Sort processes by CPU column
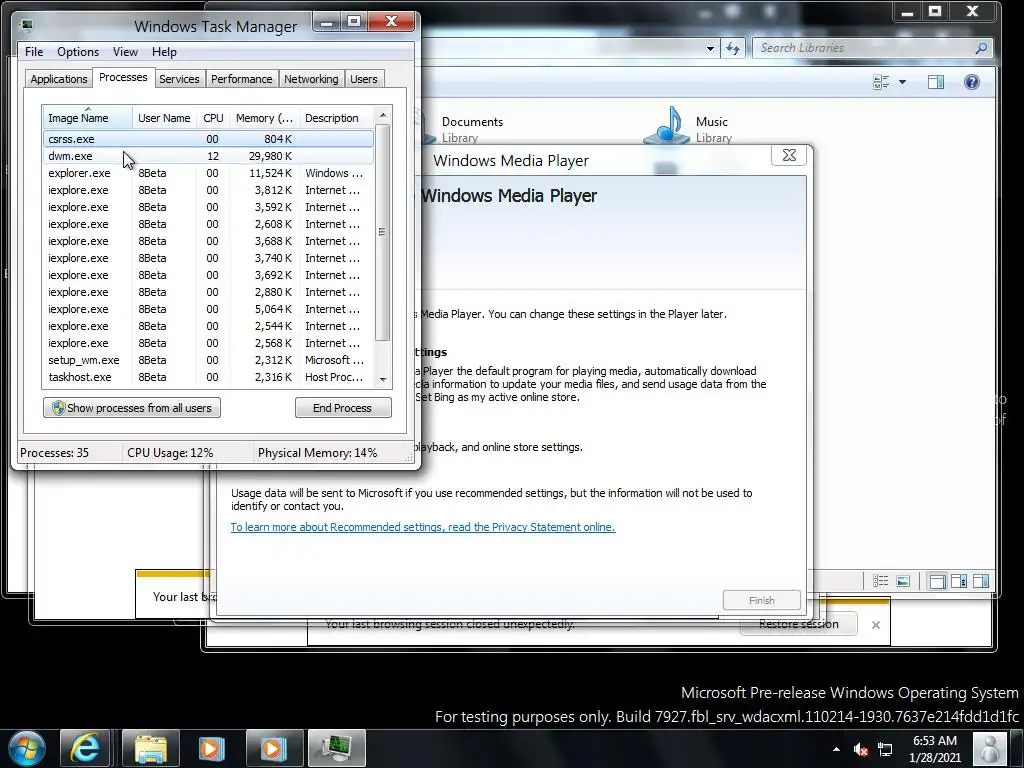Viewport: 1024px width, 768px height. [x=213, y=118]
